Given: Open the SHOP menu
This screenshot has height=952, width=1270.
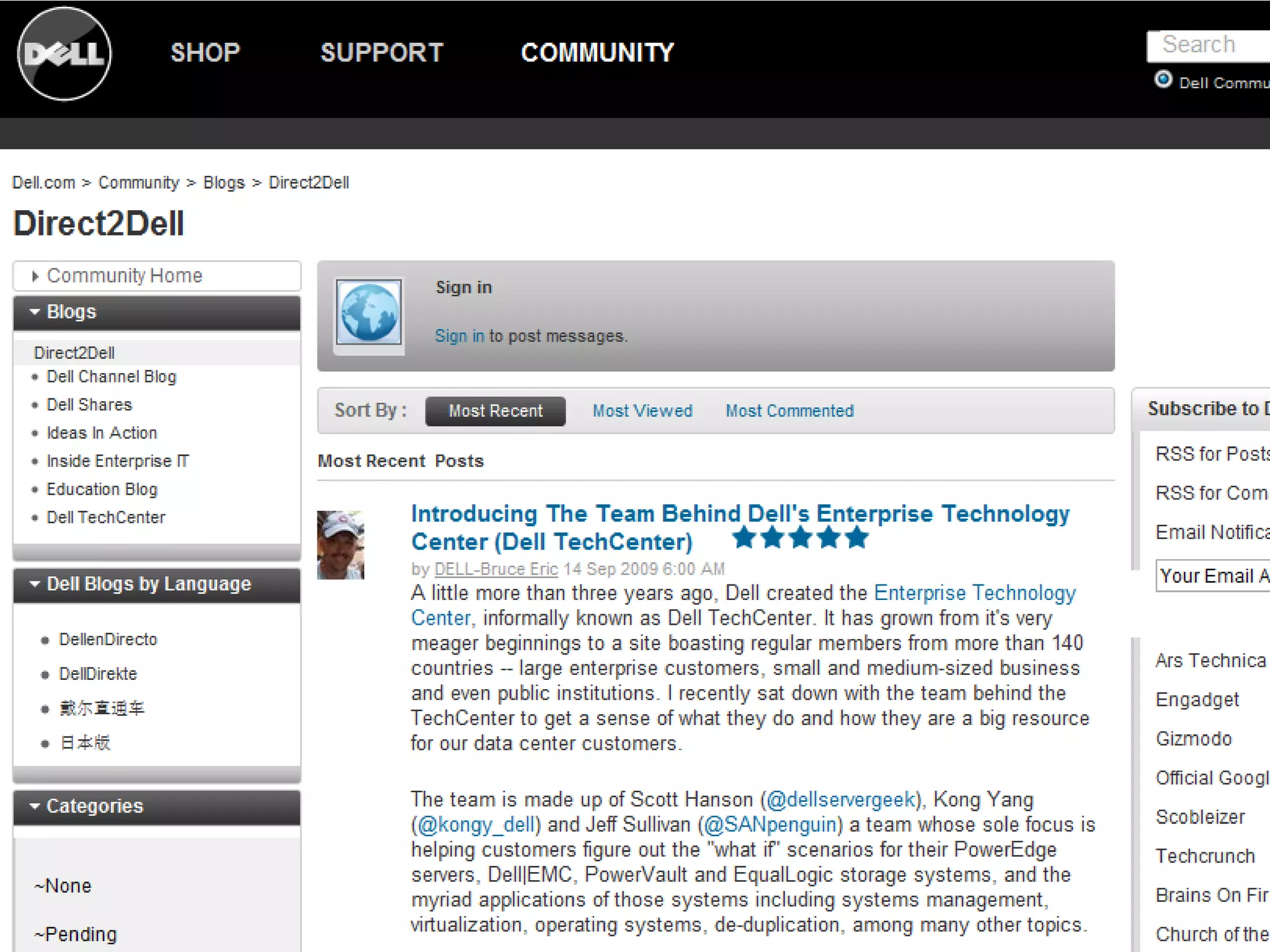Looking at the screenshot, I should pyautogui.click(x=205, y=53).
